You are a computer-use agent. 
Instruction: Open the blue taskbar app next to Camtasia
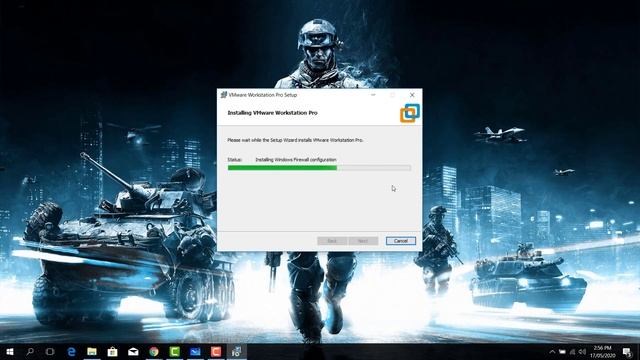click(x=195, y=351)
